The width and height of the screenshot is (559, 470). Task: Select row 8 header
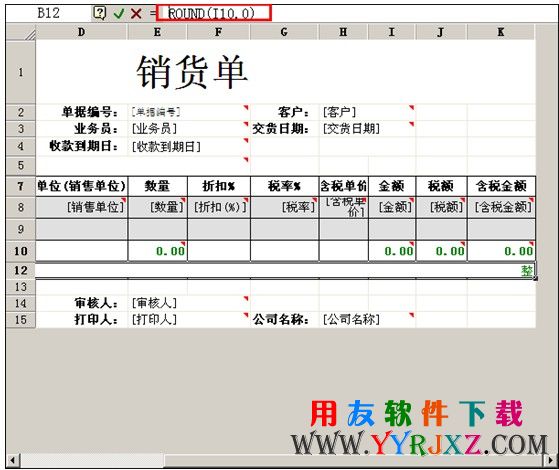coord(21,207)
